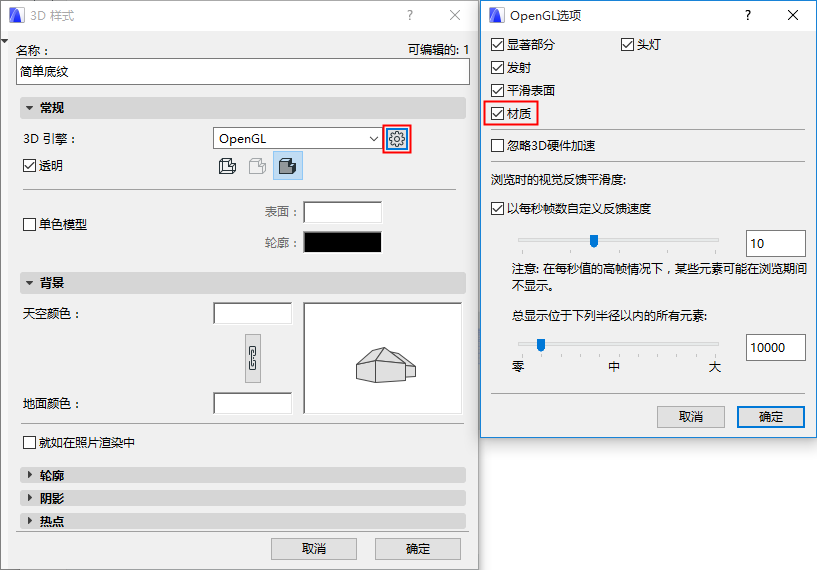
Task: Open the 3D 引擎 OpenGL dropdown
Action: (297, 139)
